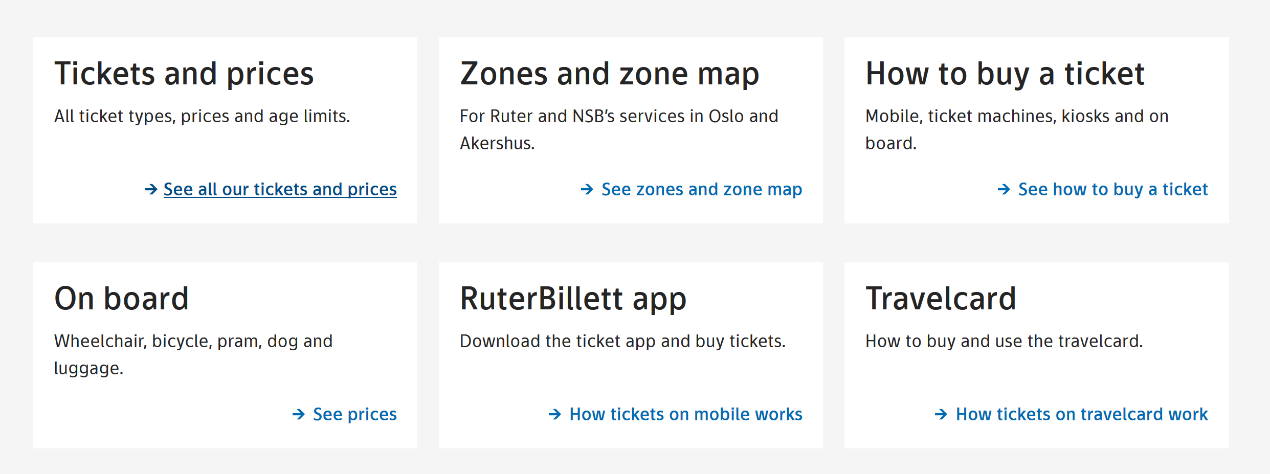This screenshot has height=474, width=1270.
Task: Click arrow icon beside tickets on mobile link
Action: pos(556,414)
